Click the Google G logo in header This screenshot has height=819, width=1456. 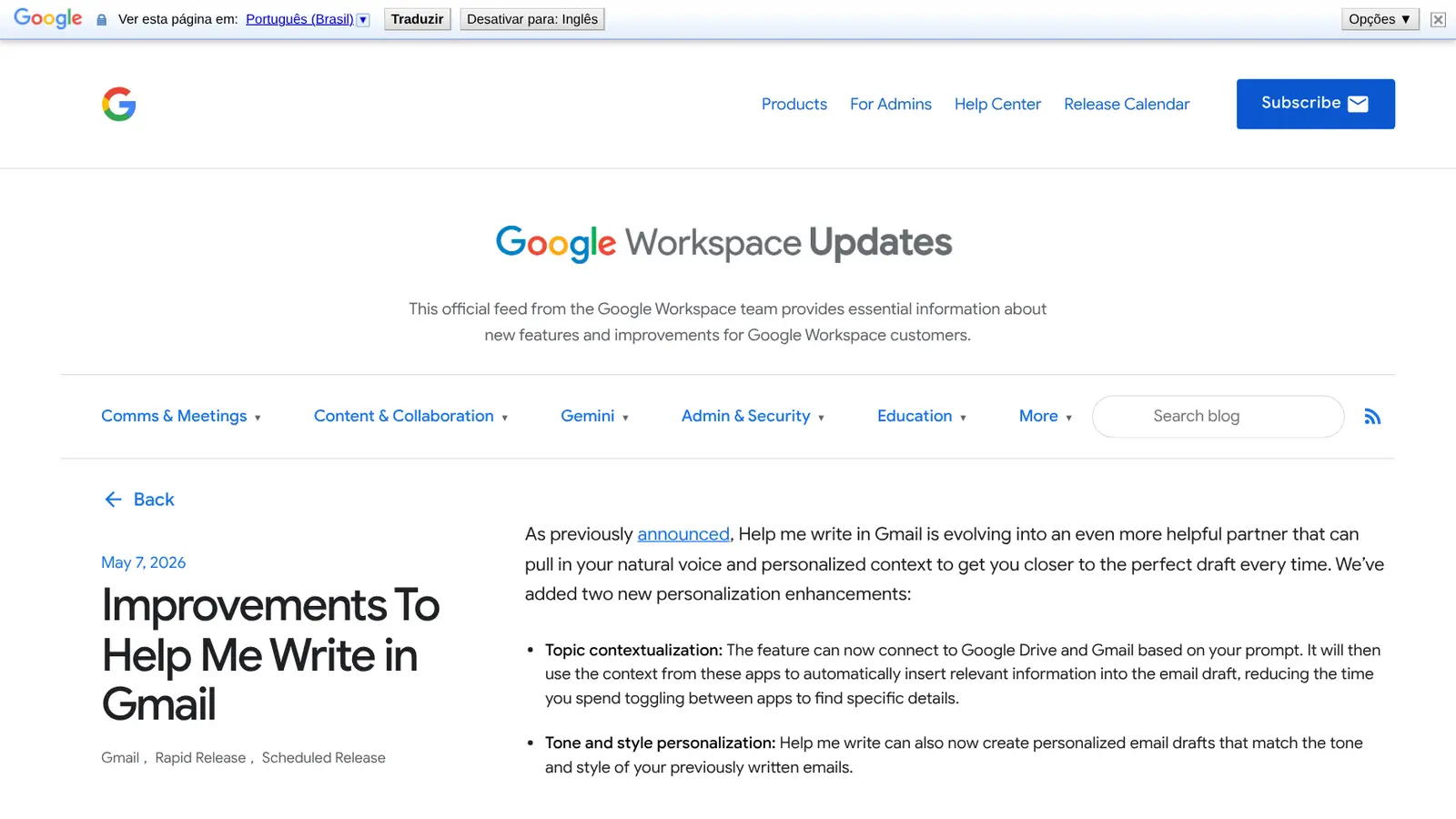click(118, 104)
